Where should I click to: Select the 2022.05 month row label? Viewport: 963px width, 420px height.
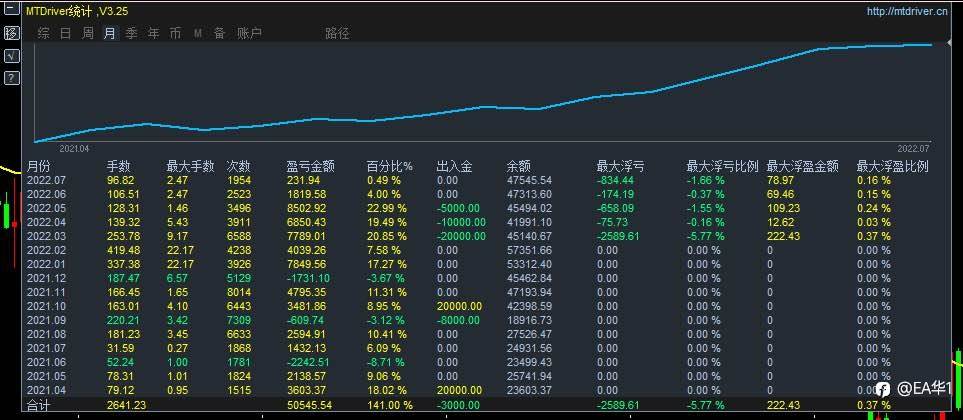pyautogui.click(x=47, y=208)
